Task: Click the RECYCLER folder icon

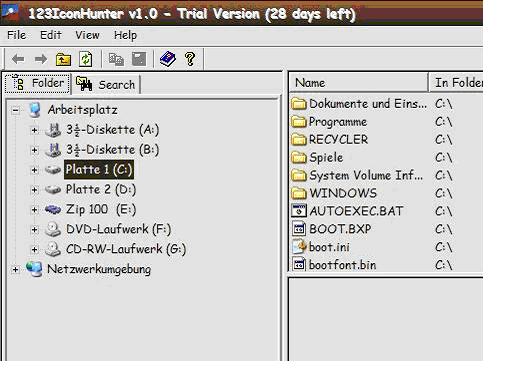Action: point(299,139)
